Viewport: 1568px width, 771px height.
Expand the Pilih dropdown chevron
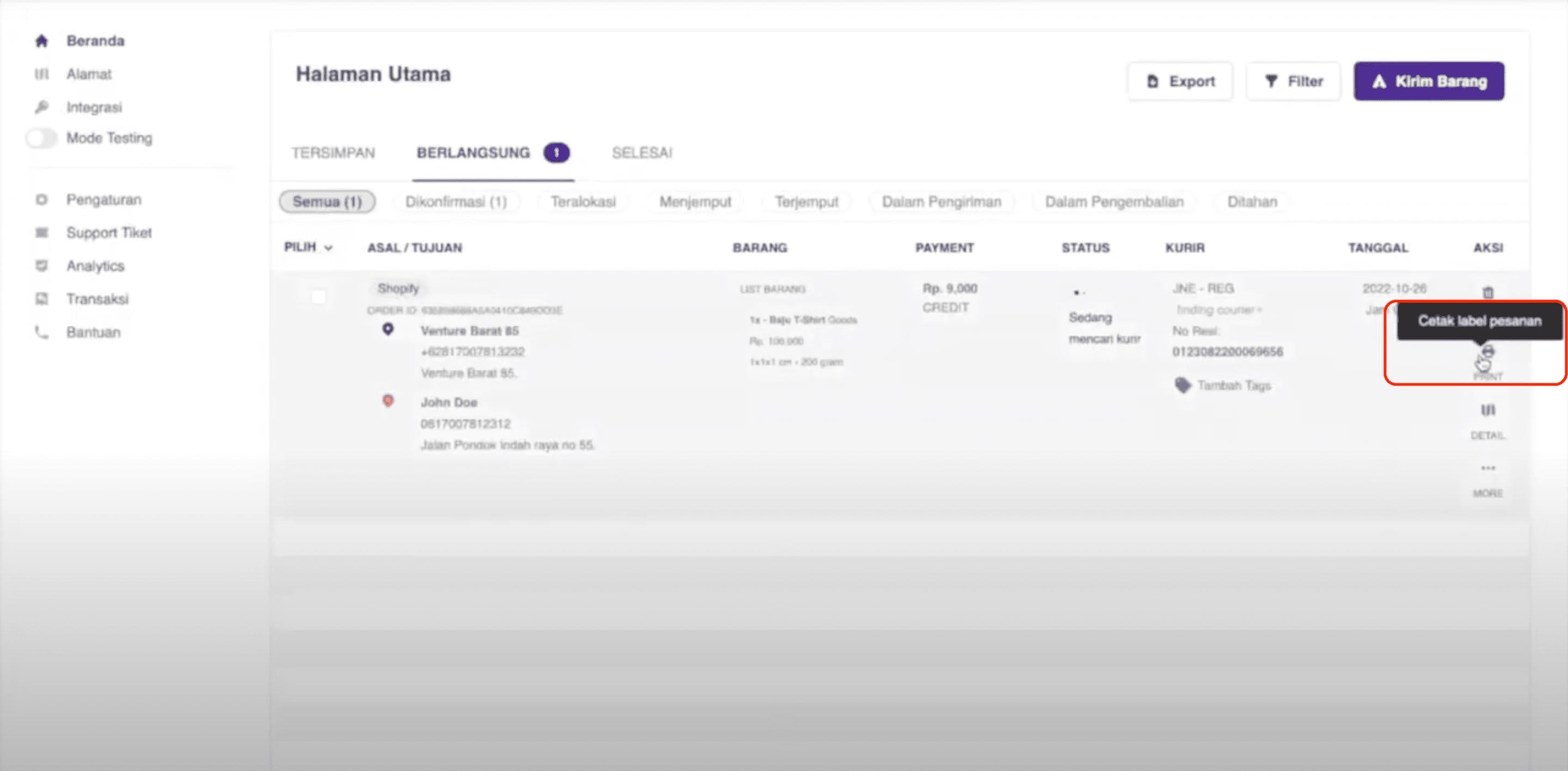point(328,248)
